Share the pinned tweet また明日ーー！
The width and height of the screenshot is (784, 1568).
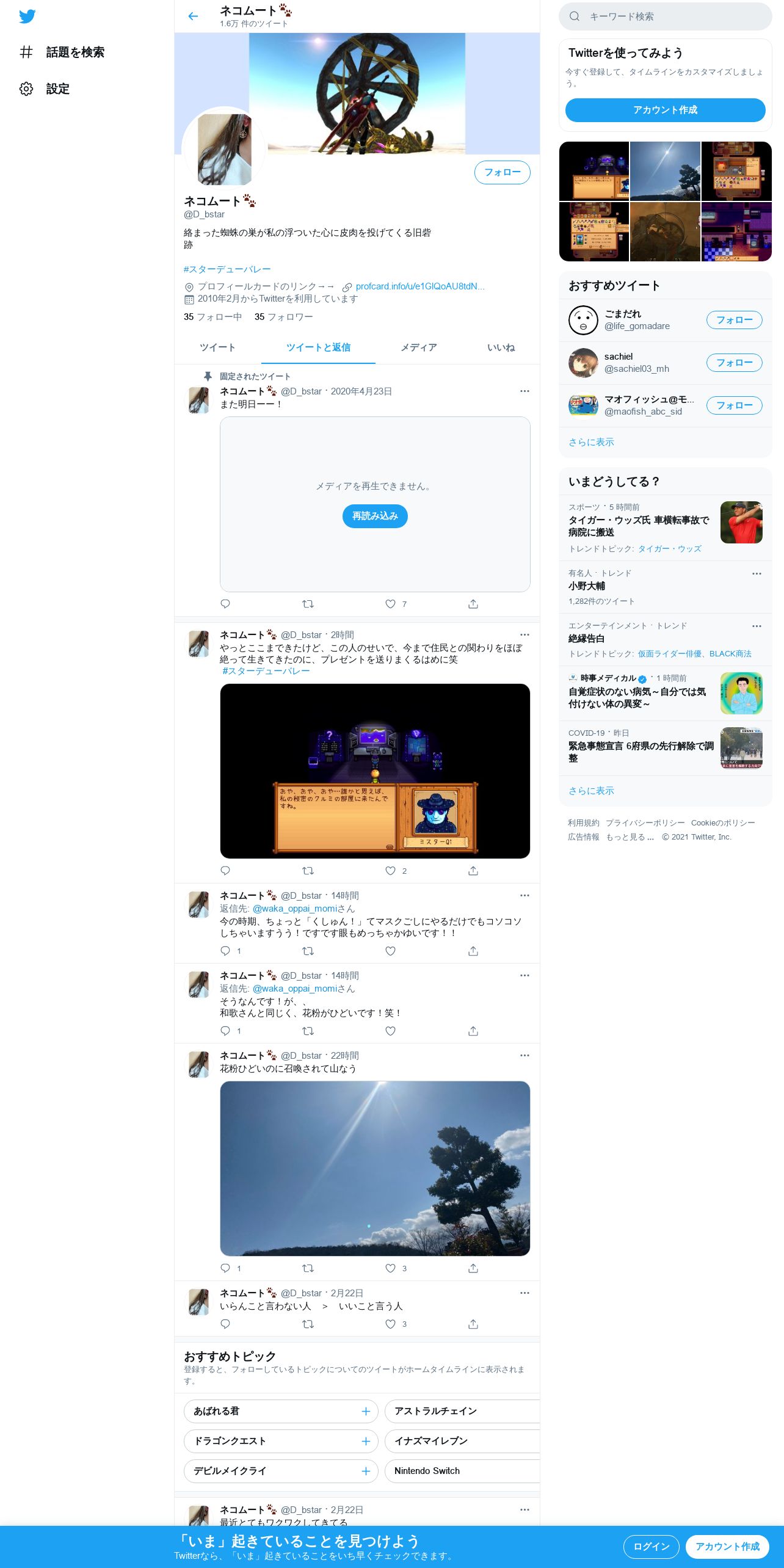click(473, 604)
